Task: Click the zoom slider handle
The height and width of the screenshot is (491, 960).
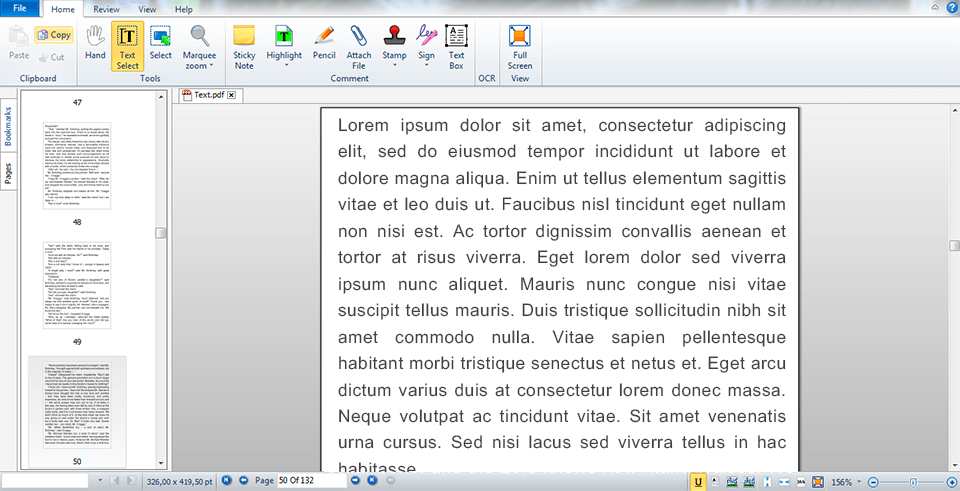Action: pos(912,482)
